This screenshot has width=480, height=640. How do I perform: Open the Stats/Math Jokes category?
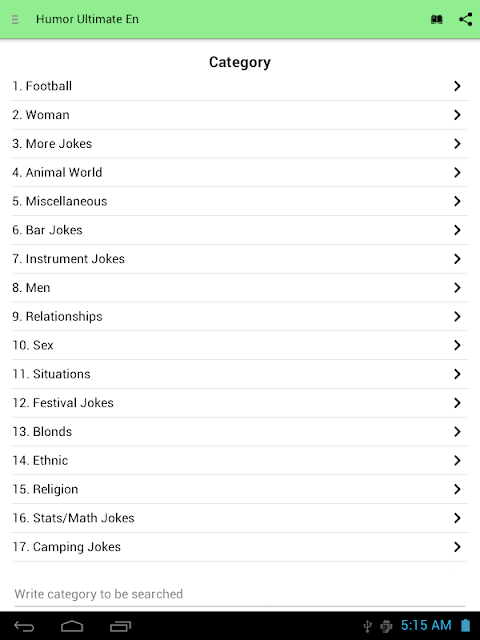[x=240, y=518]
